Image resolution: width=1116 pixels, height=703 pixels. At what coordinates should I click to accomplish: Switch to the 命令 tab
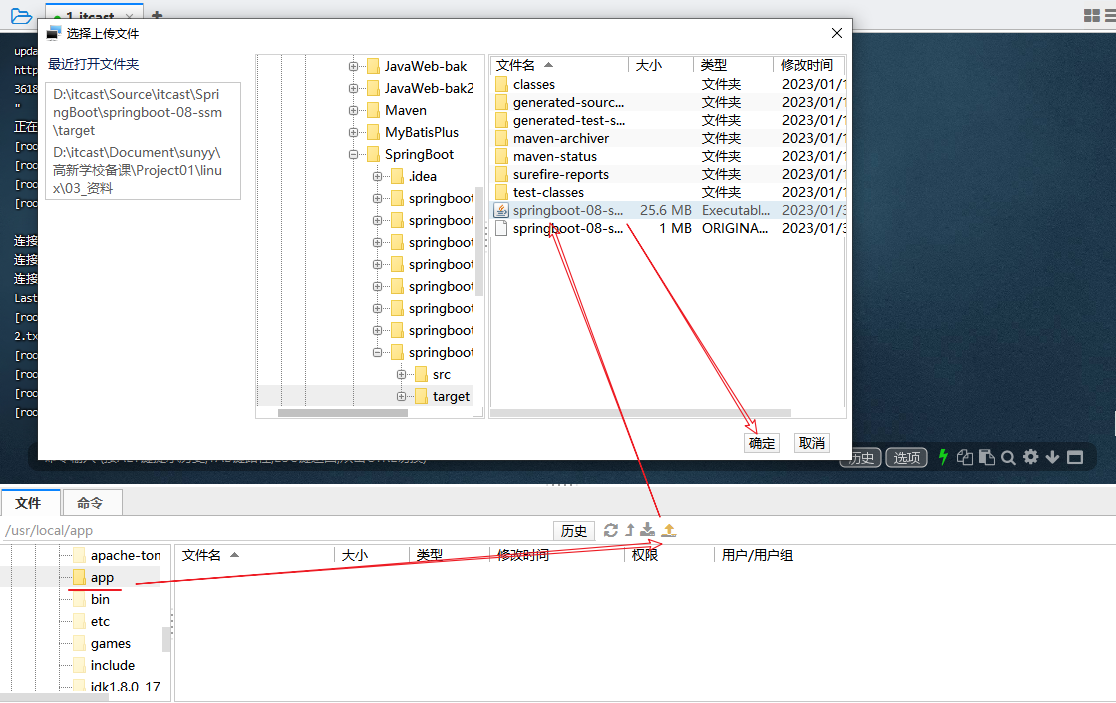tap(90, 503)
